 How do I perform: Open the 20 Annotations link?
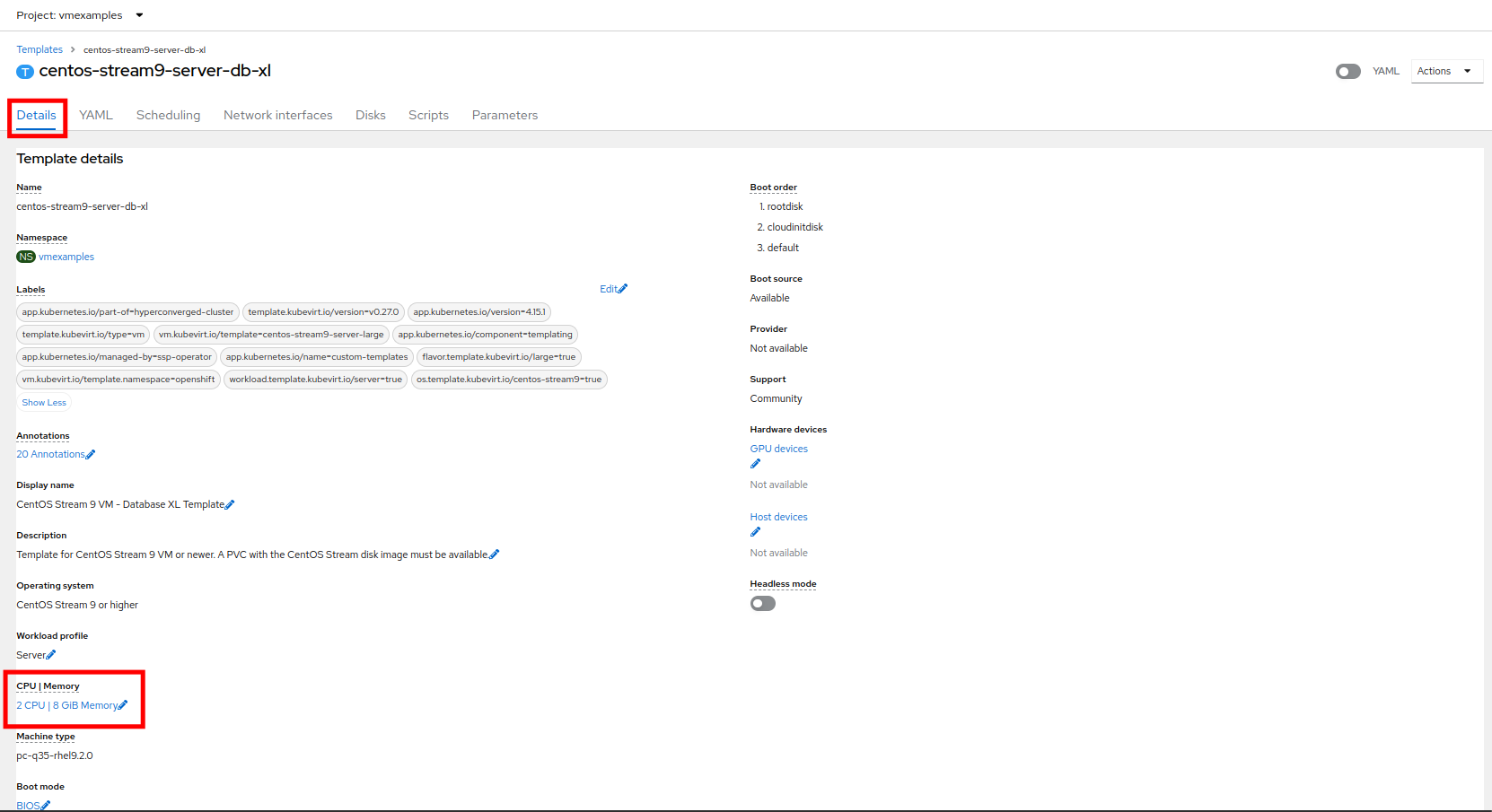50,454
